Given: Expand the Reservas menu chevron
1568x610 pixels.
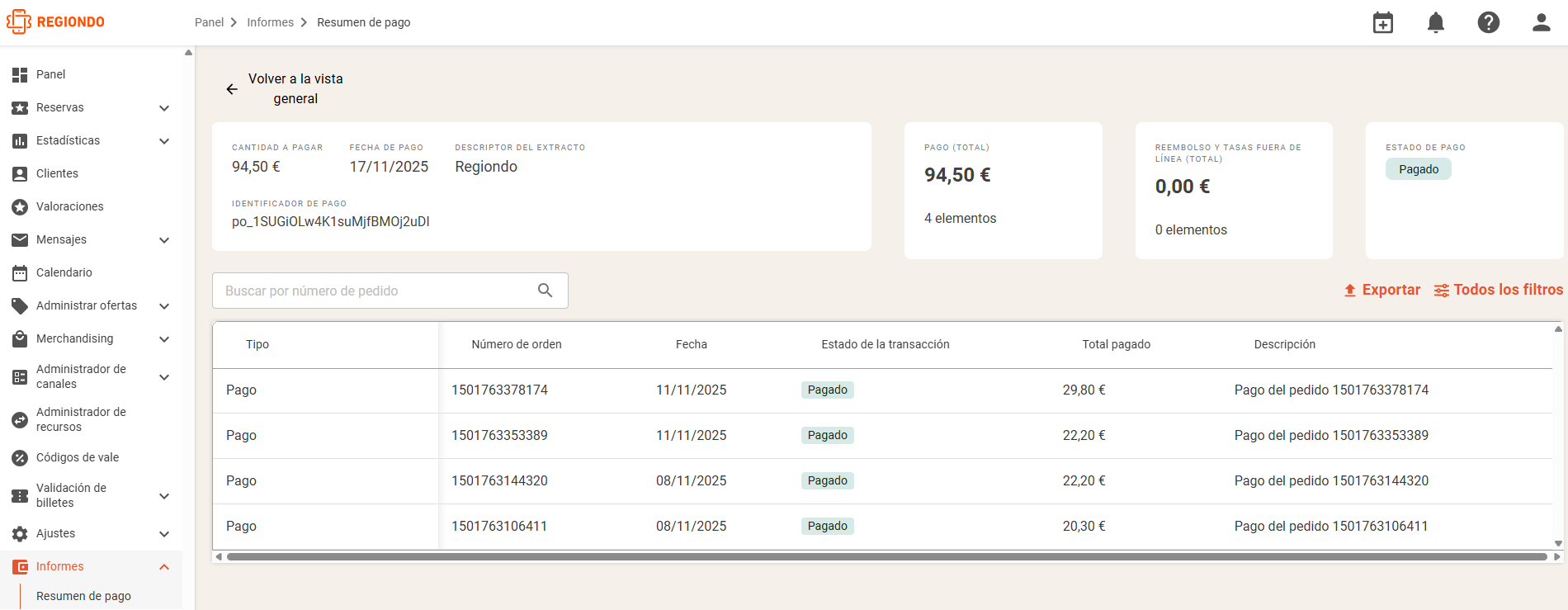Looking at the screenshot, I should pos(164,108).
